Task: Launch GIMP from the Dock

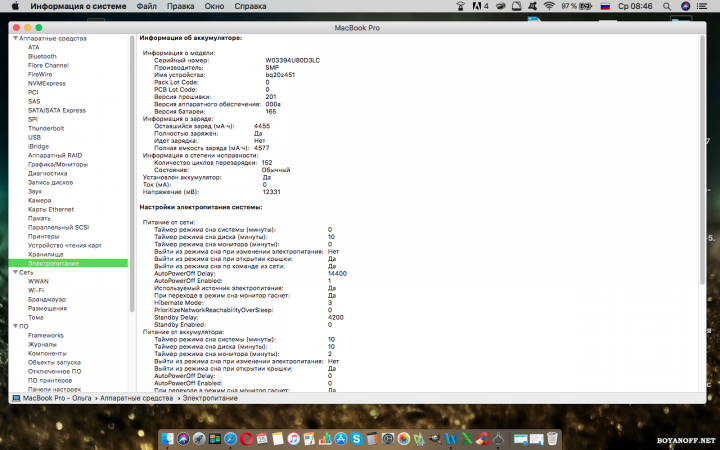Action: (435, 439)
